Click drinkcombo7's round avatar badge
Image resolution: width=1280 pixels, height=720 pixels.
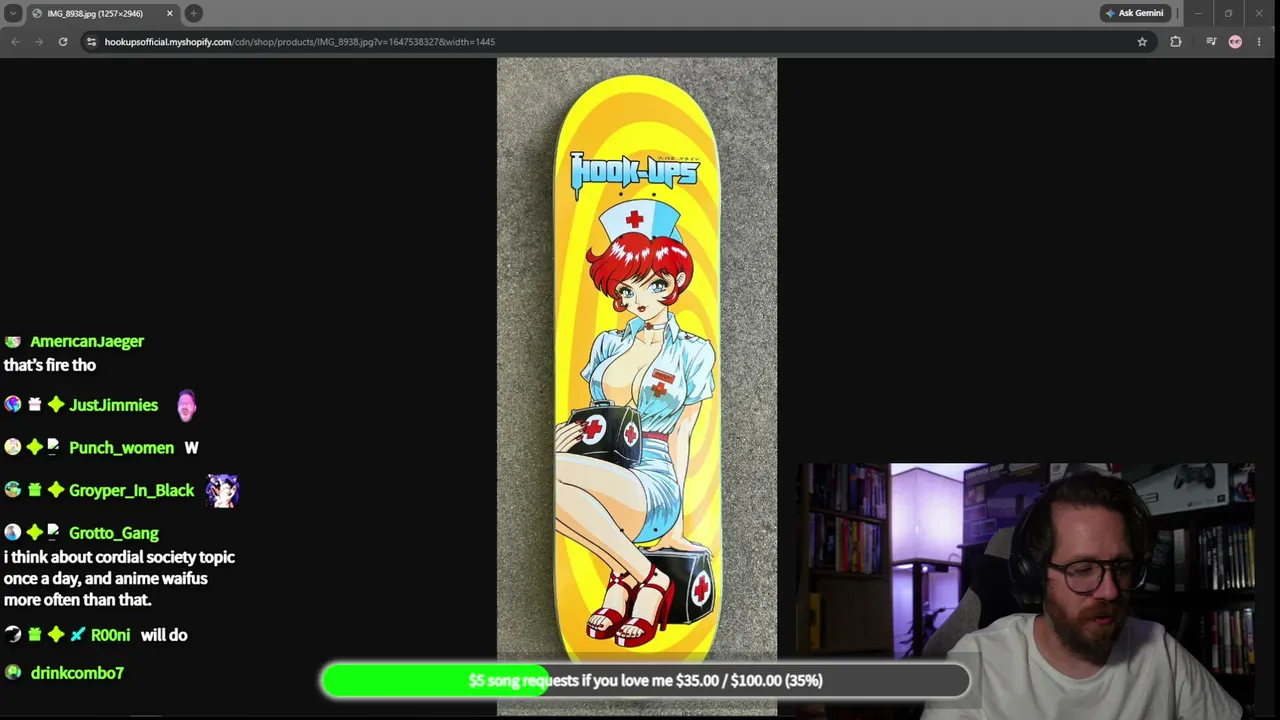point(13,673)
